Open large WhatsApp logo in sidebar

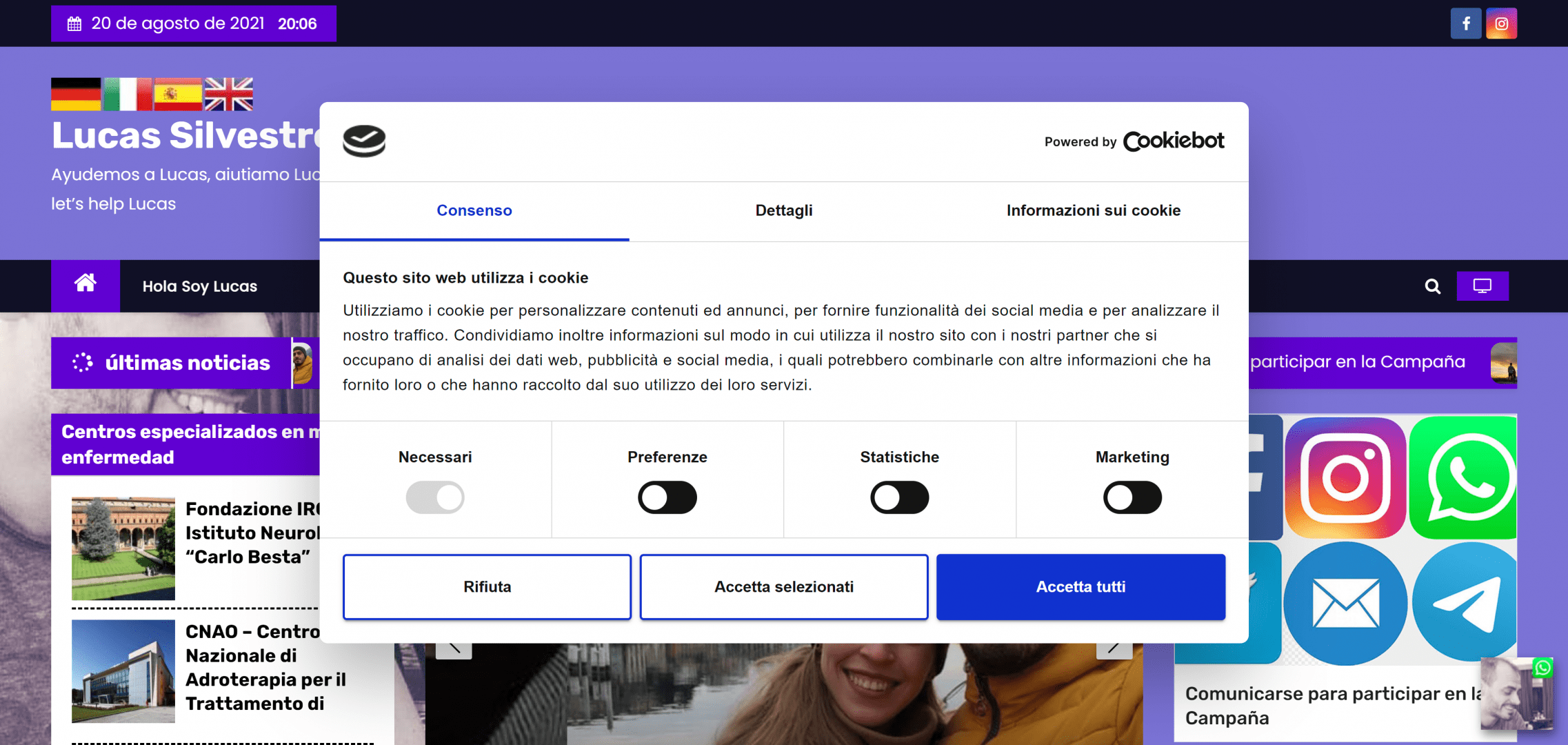click(1463, 477)
